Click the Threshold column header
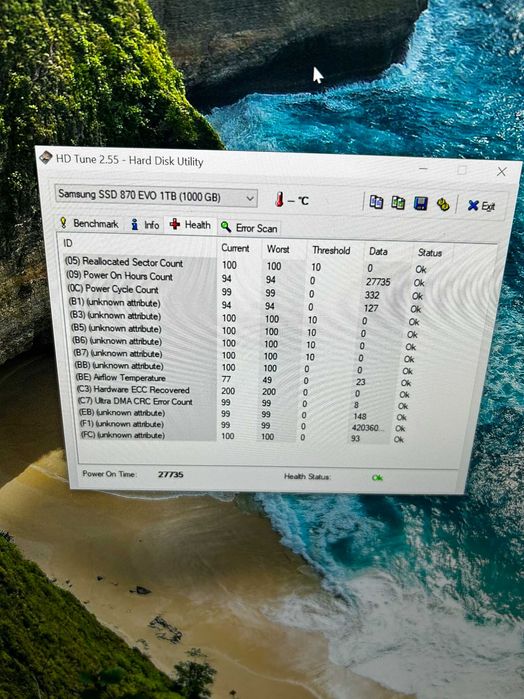The width and height of the screenshot is (524, 699). coord(331,251)
